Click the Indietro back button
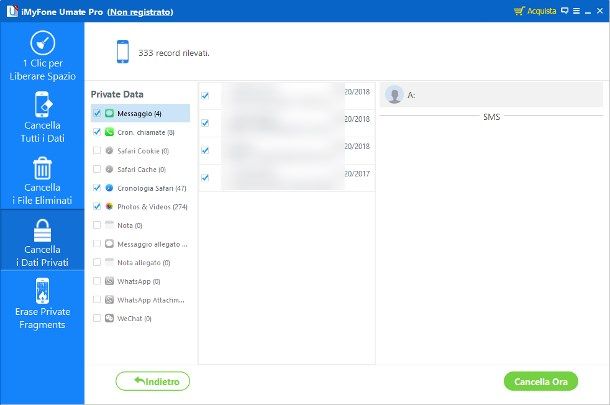This screenshot has width=610, height=405. [x=152, y=381]
